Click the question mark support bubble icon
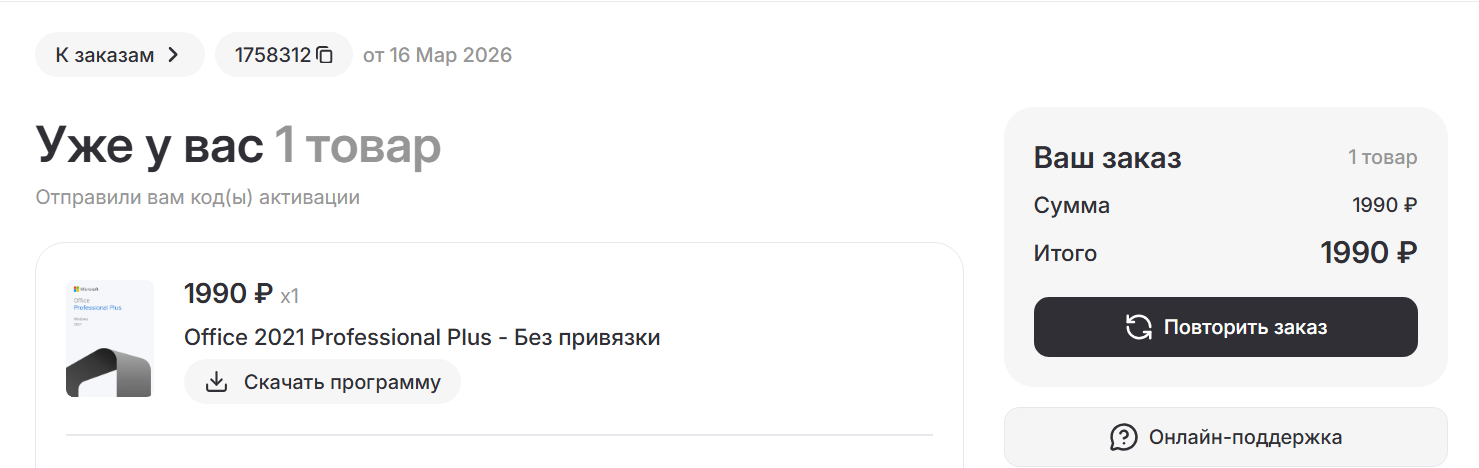The height and width of the screenshot is (468, 1479). click(1124, 437)
